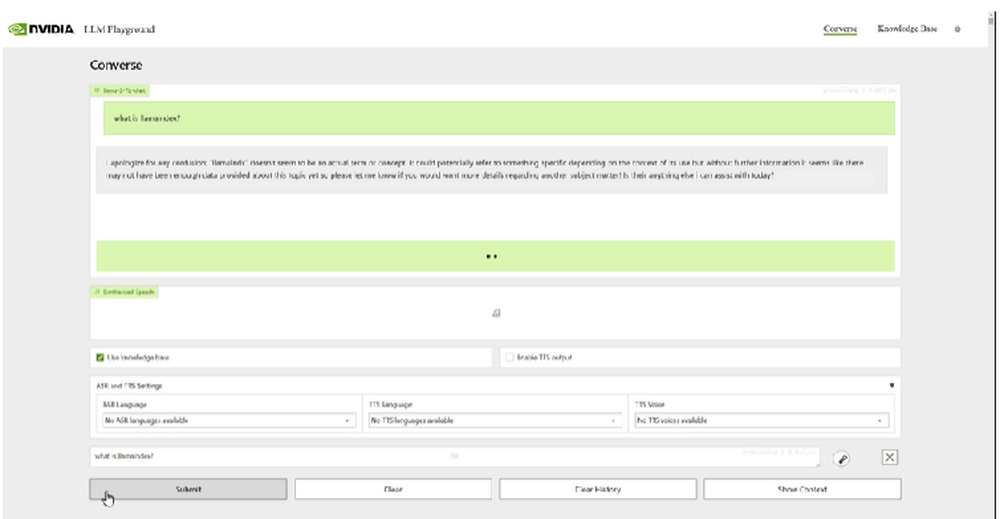Image resolution: width=1000 pixels, height=519 pixels.
Task: Open the Converse tab
Action: [840, 29]
